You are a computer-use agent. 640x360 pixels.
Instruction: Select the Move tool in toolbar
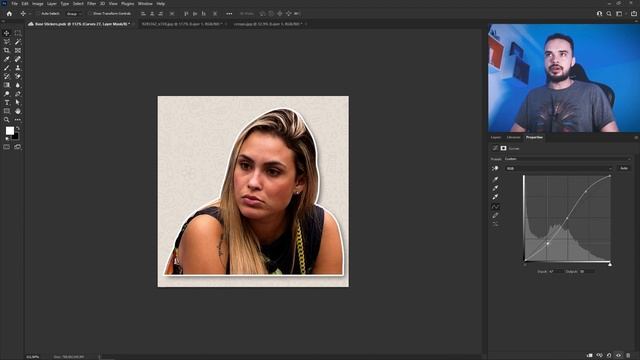[7, 33]
